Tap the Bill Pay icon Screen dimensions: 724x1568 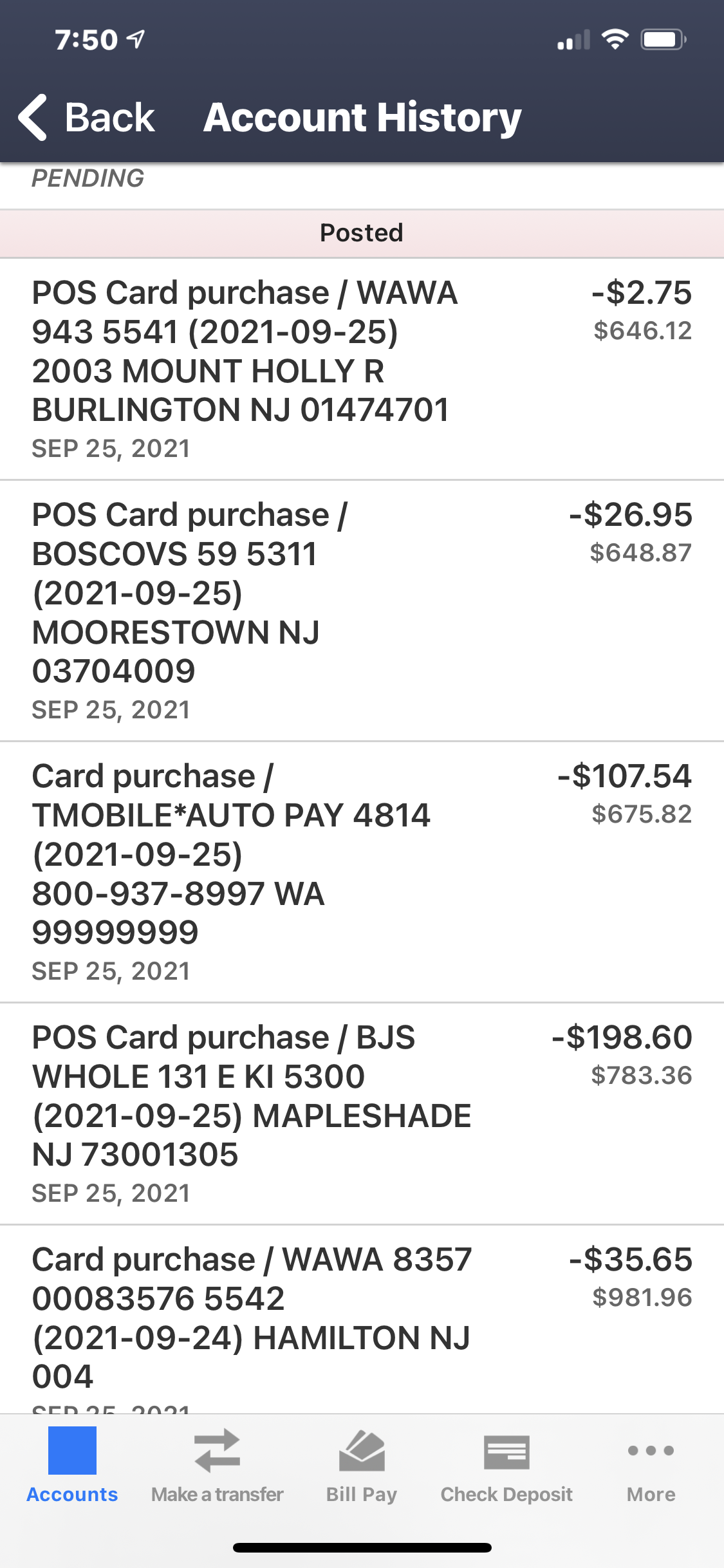coord(362,1451)
